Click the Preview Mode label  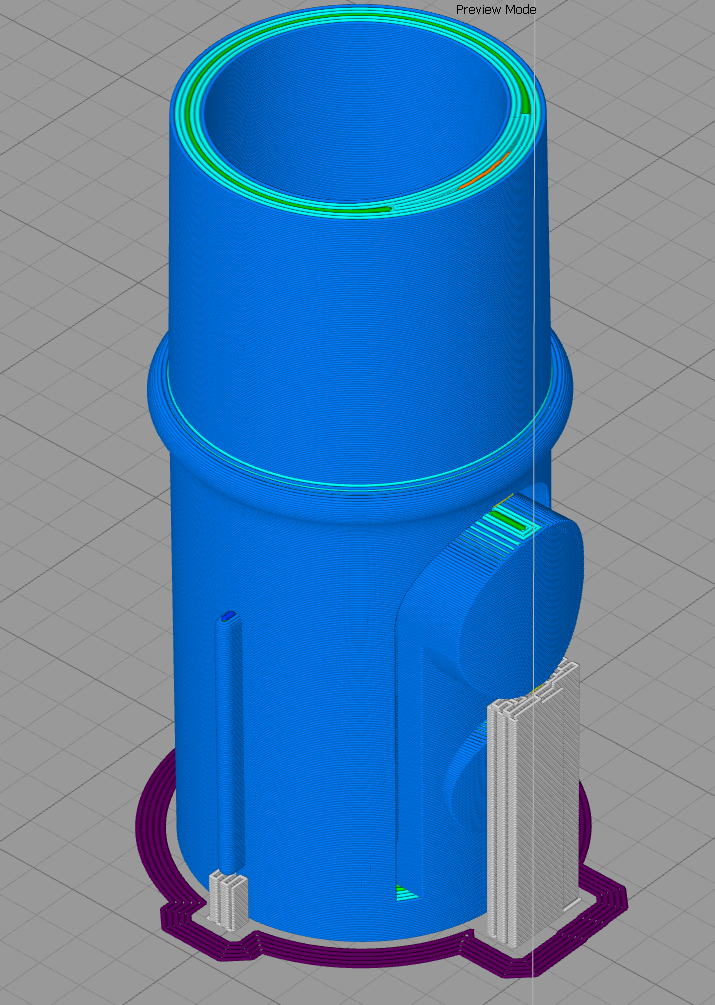pyautogui.click(x=496, y=10)
